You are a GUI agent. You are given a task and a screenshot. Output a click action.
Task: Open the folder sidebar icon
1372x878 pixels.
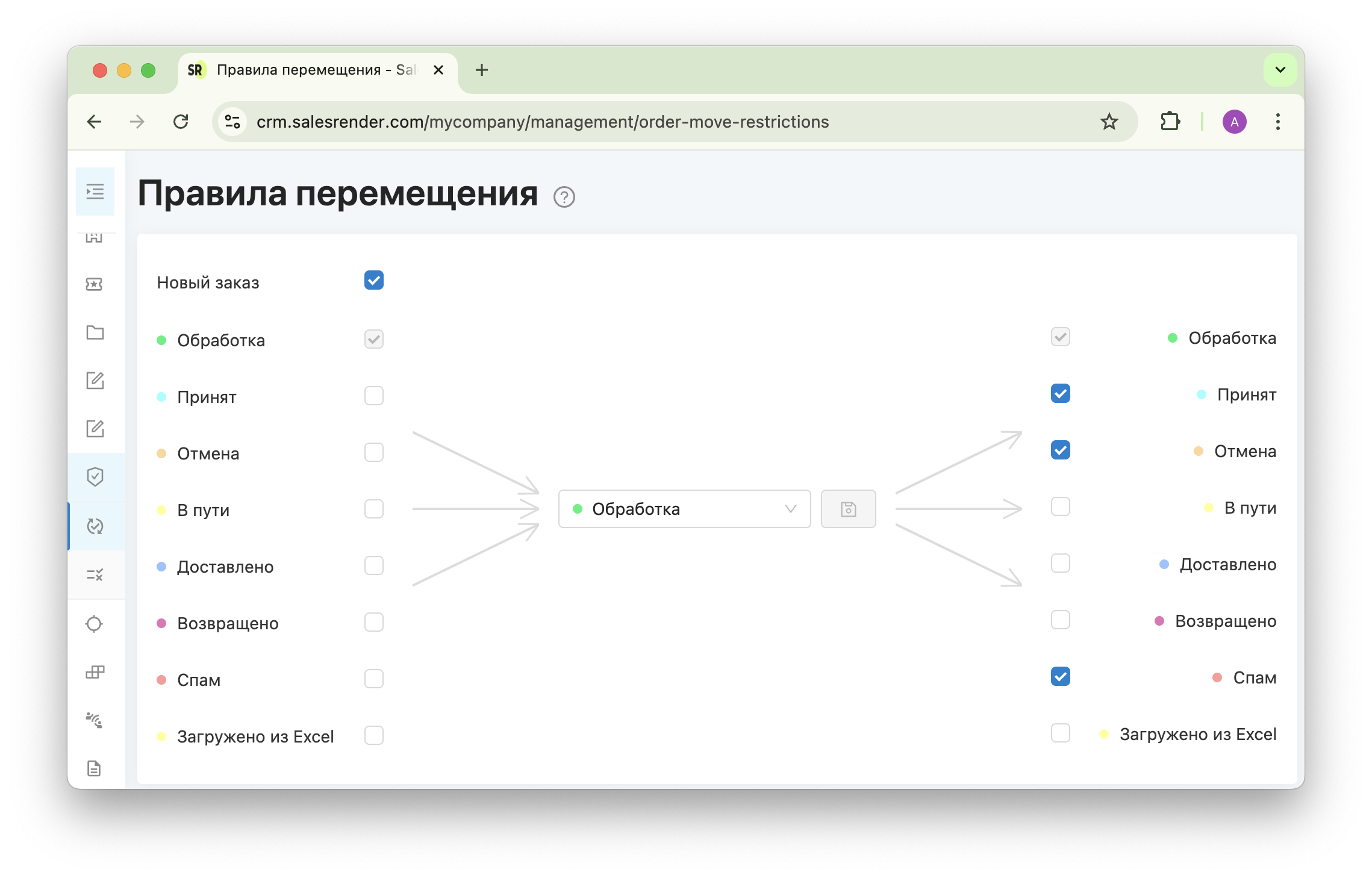pos(95,332)
